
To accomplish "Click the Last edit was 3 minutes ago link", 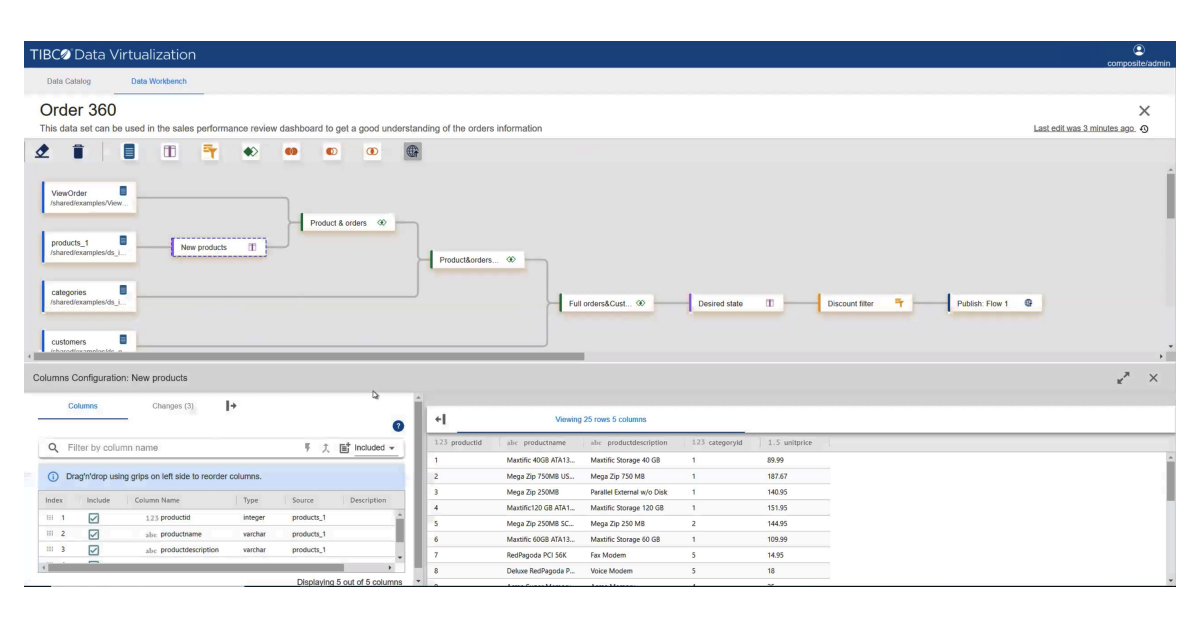I will 1084,128.
